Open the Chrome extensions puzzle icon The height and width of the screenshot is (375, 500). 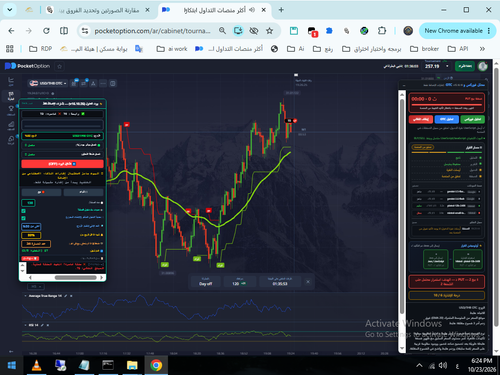[382, 31]
